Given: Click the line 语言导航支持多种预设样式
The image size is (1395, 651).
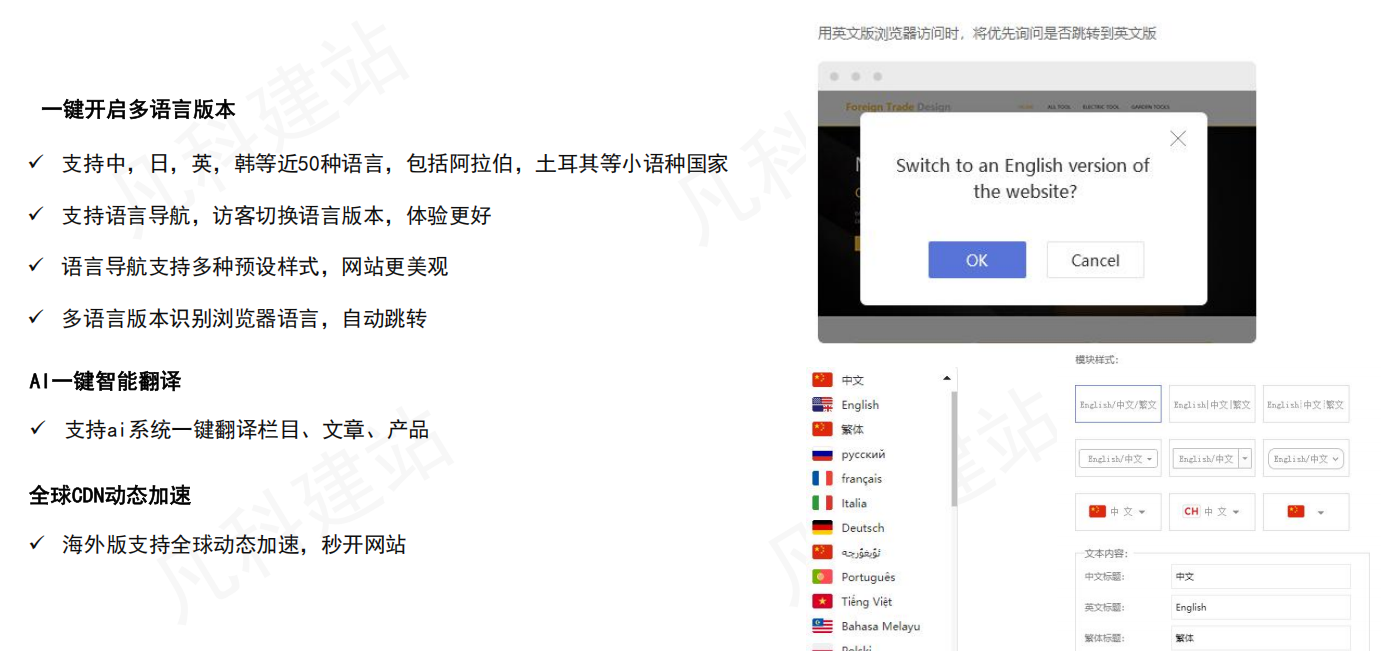Looking at the screenshot, I should tap(255, 267).
